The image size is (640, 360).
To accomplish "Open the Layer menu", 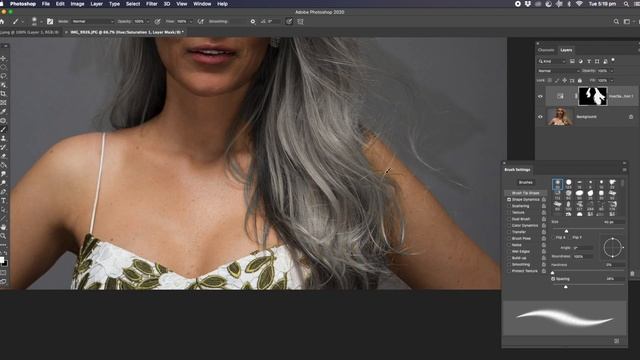I will point(96,4).
